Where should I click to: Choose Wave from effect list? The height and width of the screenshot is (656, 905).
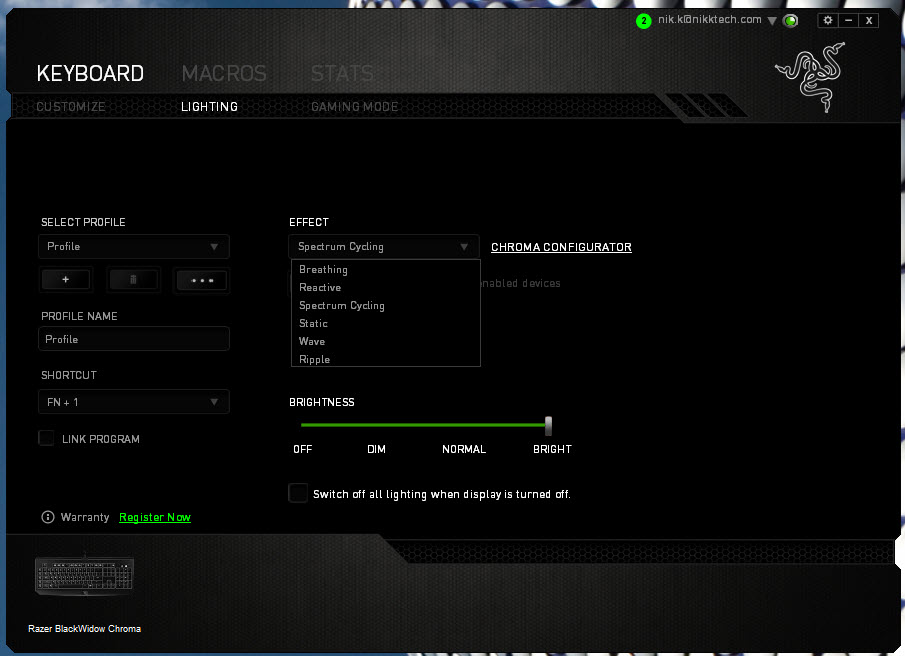click(x=386, y=341)
